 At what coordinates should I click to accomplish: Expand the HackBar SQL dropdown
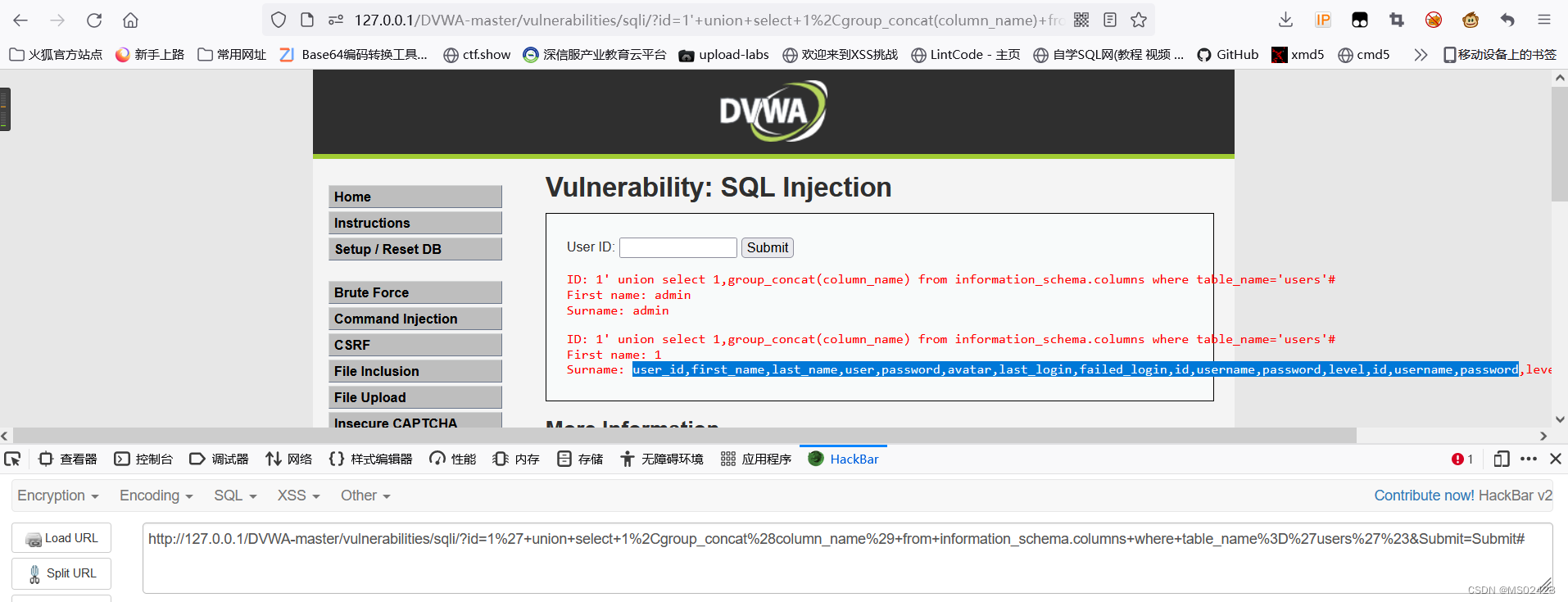click(235, 496)
